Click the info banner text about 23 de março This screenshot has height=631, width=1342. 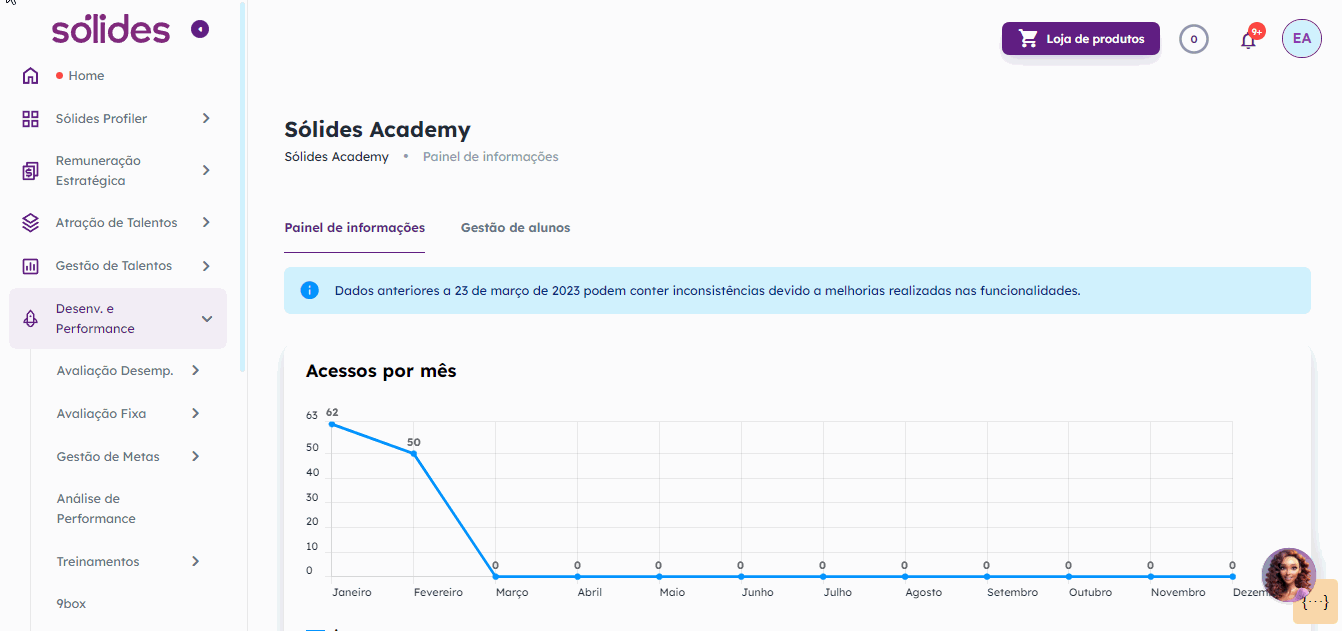pyautogui.click(x=708, y=291)
